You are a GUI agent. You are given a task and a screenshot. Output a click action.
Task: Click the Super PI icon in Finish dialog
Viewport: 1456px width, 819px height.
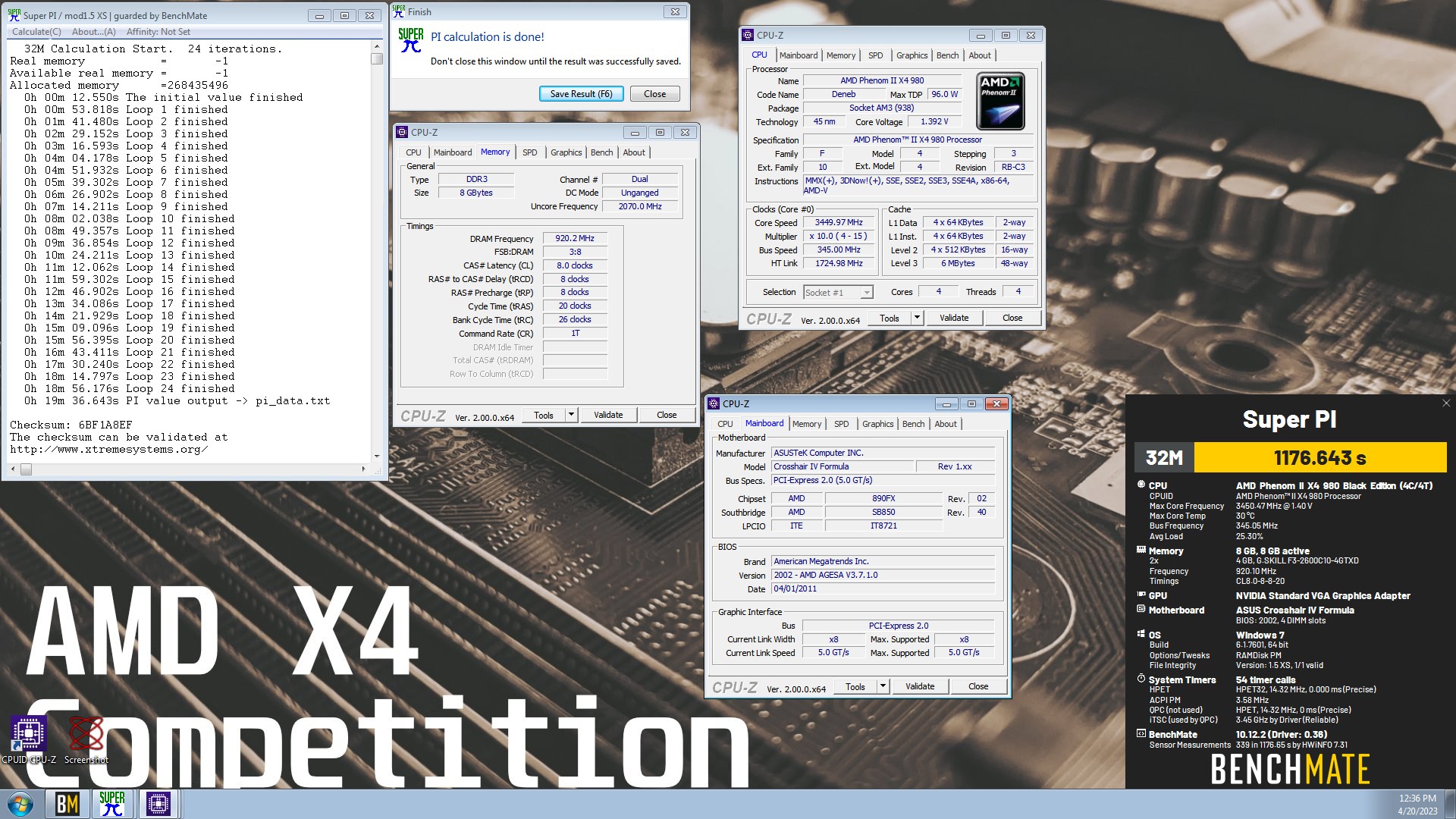(x=411, y=40)
